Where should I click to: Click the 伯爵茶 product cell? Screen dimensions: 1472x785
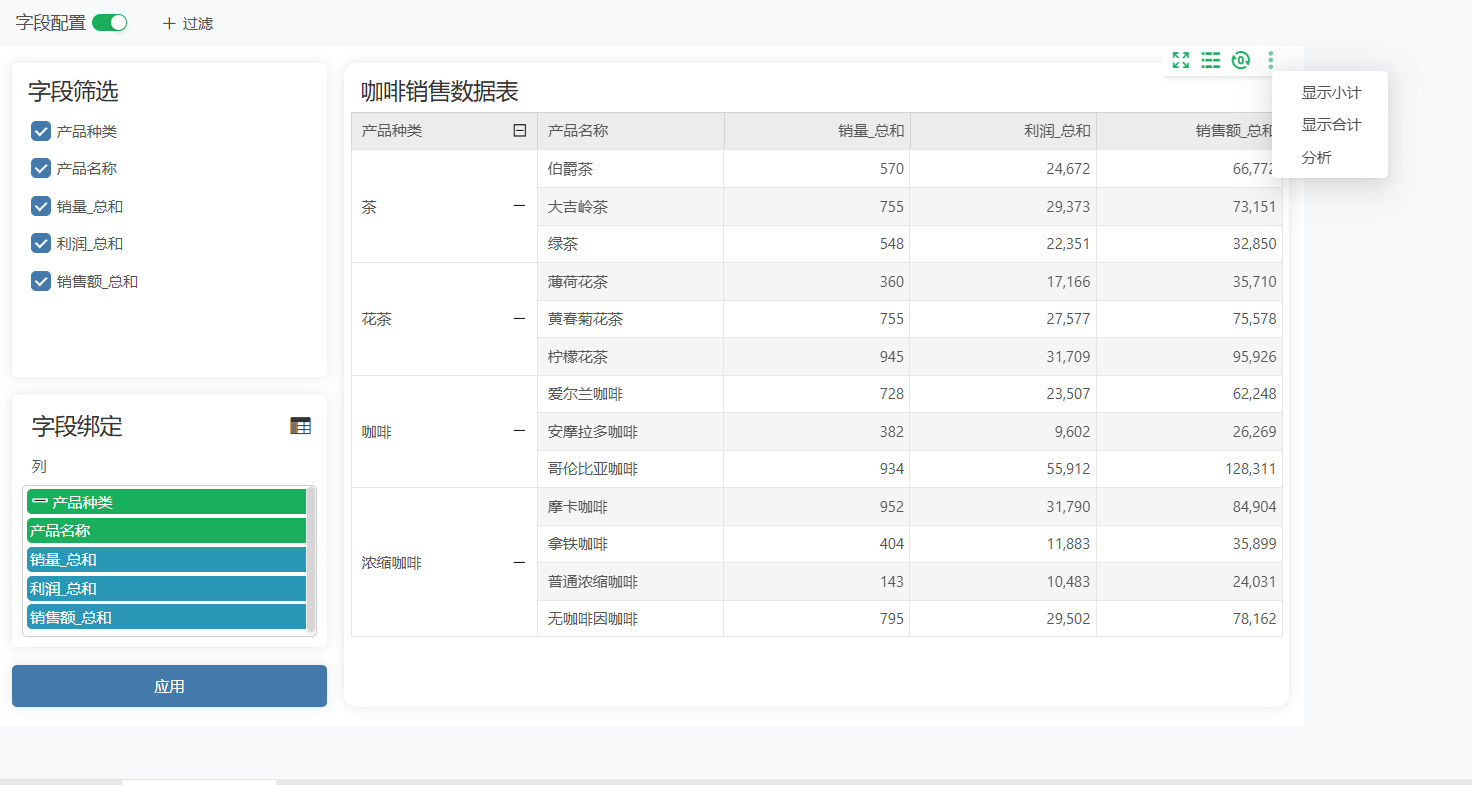(x=630, y=169)
